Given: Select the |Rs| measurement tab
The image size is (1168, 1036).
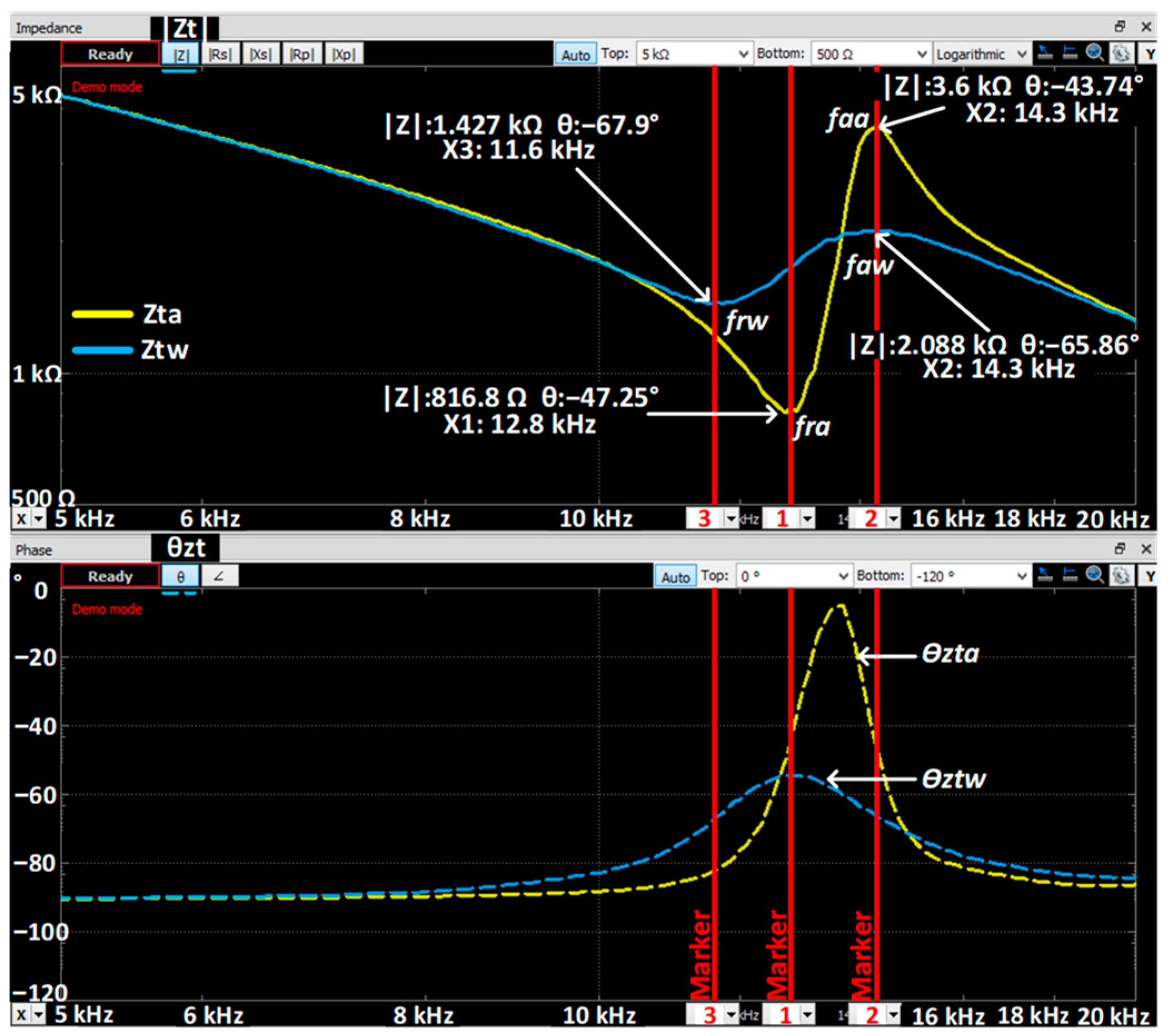Looking at the screenshot, I should (x=220, y=54).
